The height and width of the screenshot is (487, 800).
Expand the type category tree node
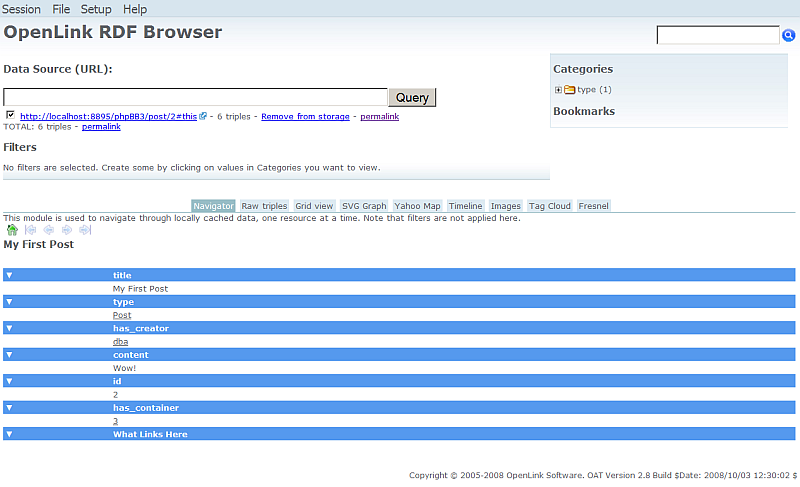click(558, 90)
